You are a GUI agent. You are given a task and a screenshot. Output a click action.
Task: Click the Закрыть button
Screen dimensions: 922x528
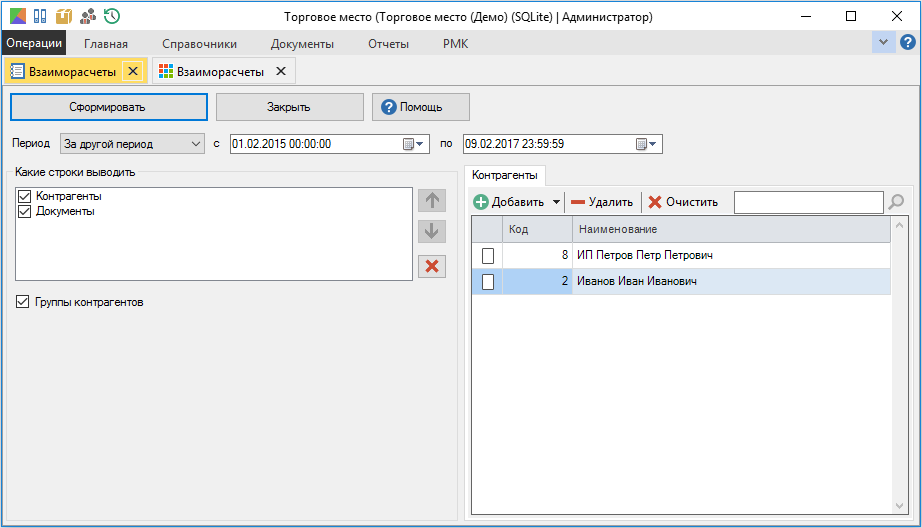pos(289,107)
